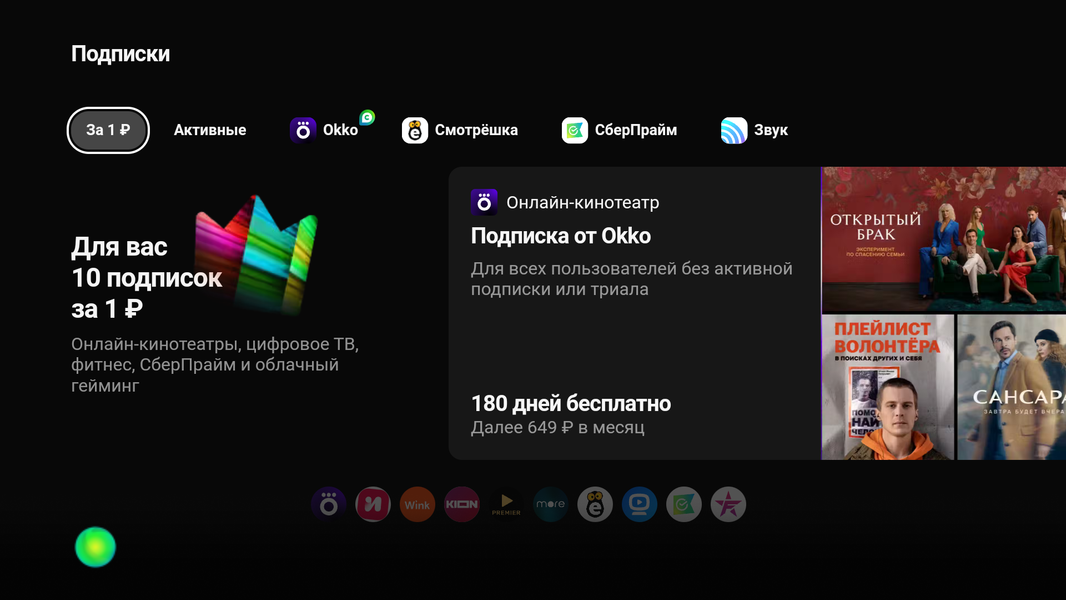Select the PREMIER icon

click(x=506, y=504)
